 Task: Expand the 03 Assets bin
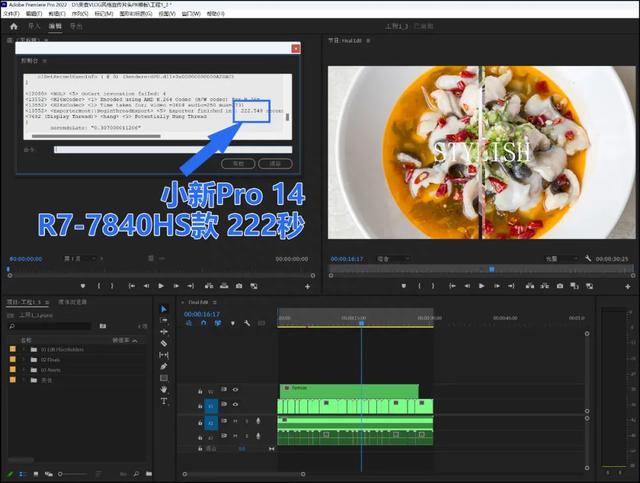point(23,370)
